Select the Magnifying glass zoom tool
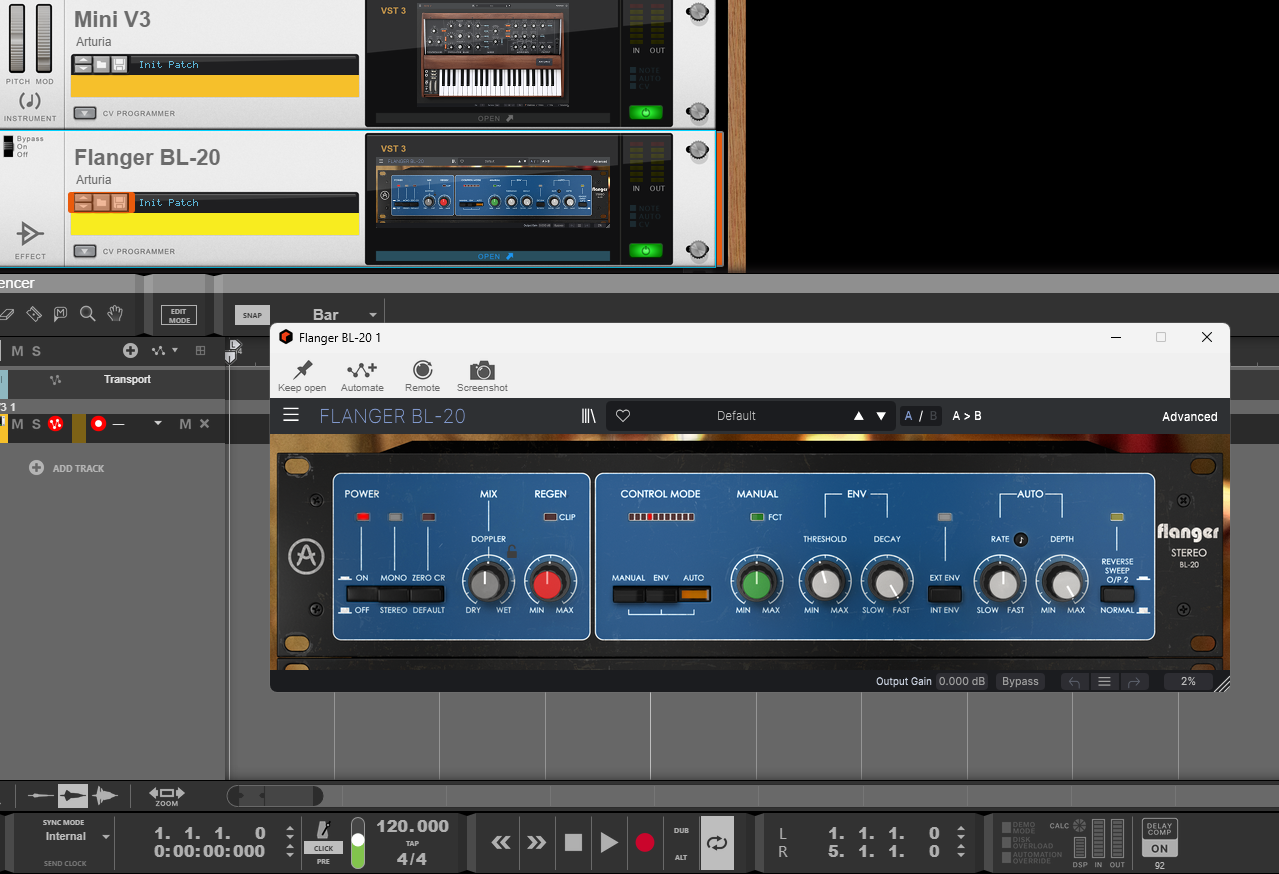The image size is (1279, 874). pyautogui.click(x=86, y=313)
